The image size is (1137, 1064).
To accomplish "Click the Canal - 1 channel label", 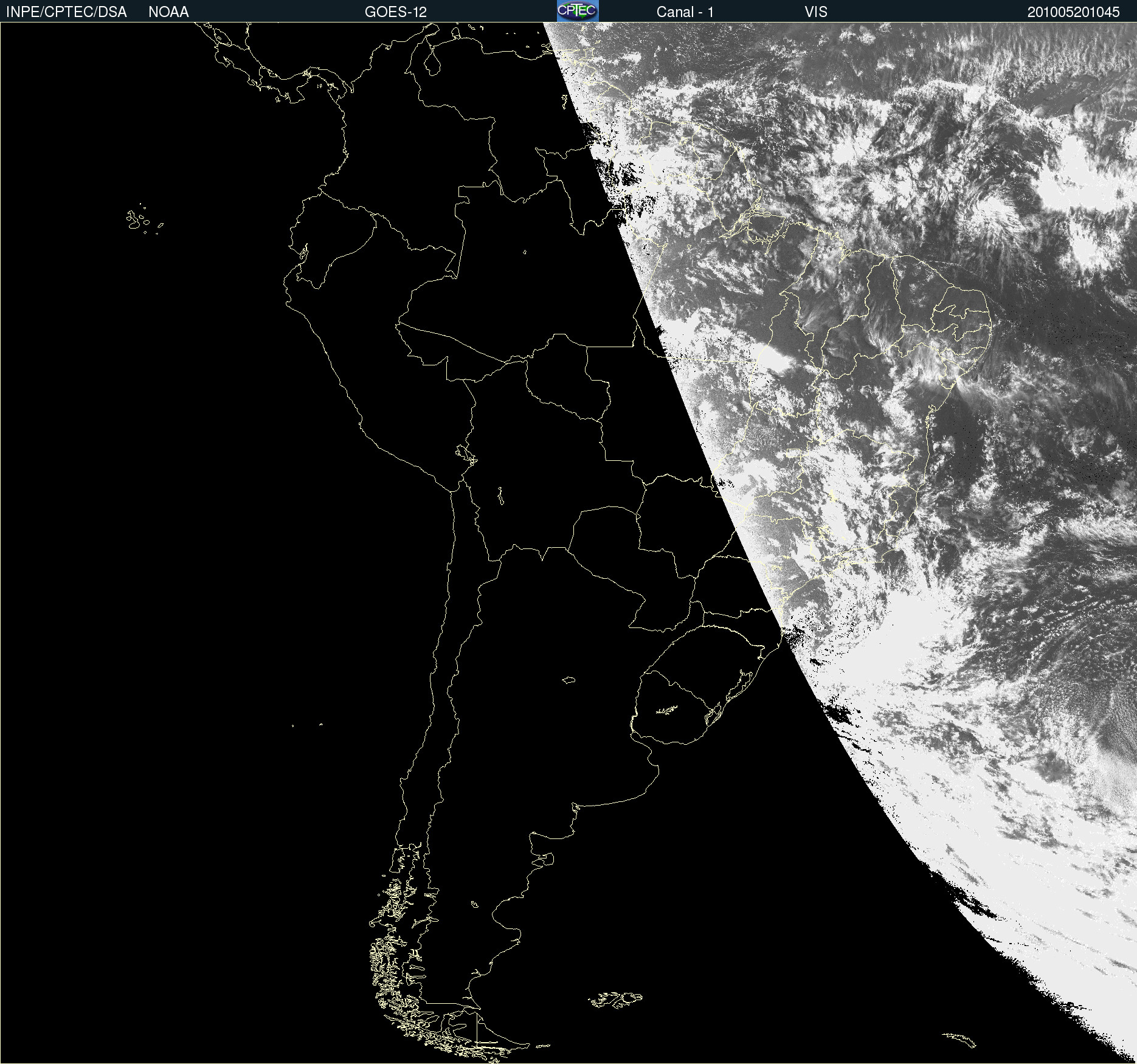I will pyautogui.click(x=685, y=12).
